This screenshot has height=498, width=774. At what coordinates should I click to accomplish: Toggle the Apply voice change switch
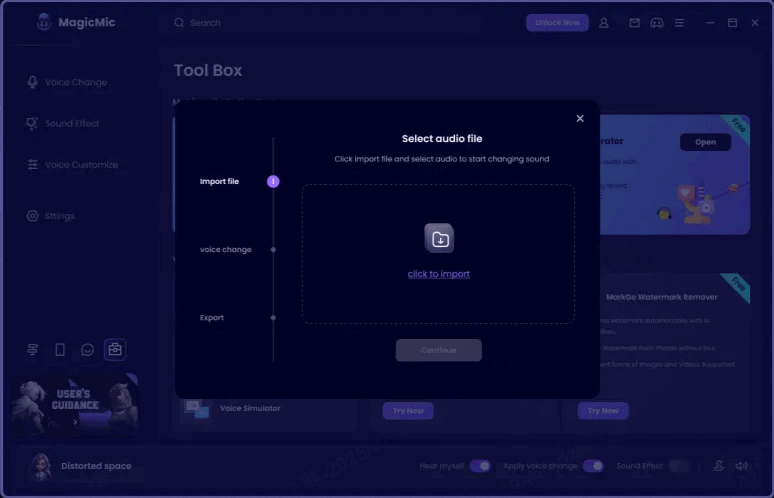pyautogui.click(x=593, y=466)
